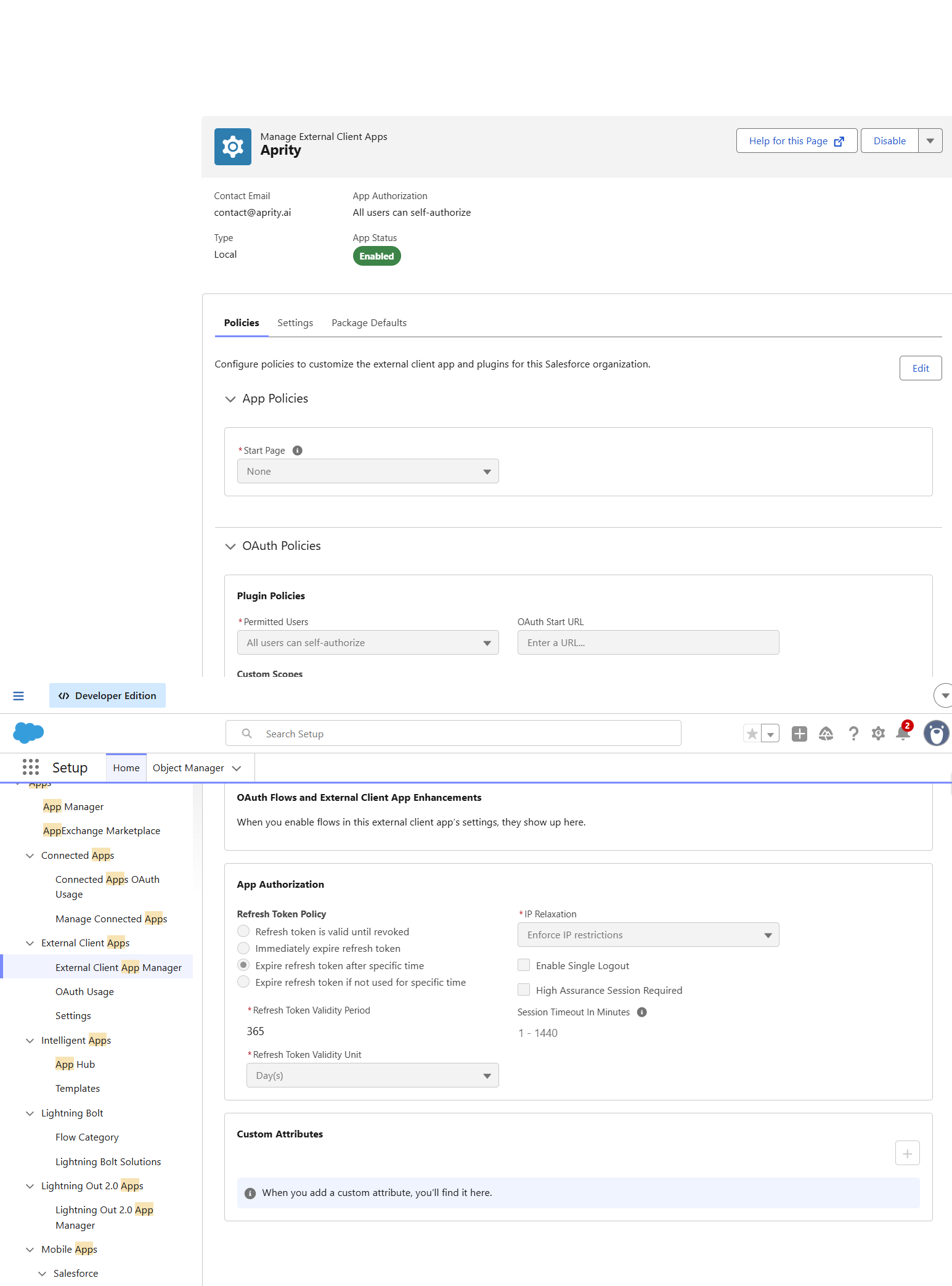Select Refresh token is valid until revoked
This screenshot has height=1286, width=952.
point(243,931)
